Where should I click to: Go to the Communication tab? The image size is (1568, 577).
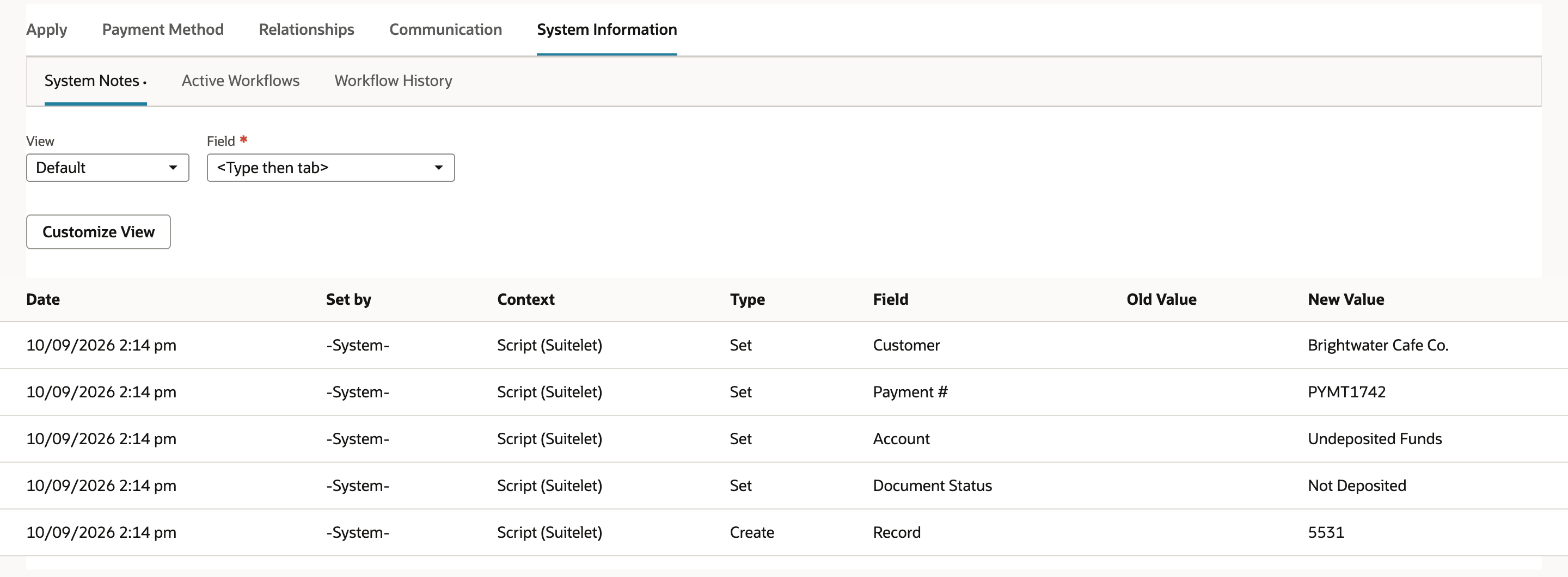[445, 29]
